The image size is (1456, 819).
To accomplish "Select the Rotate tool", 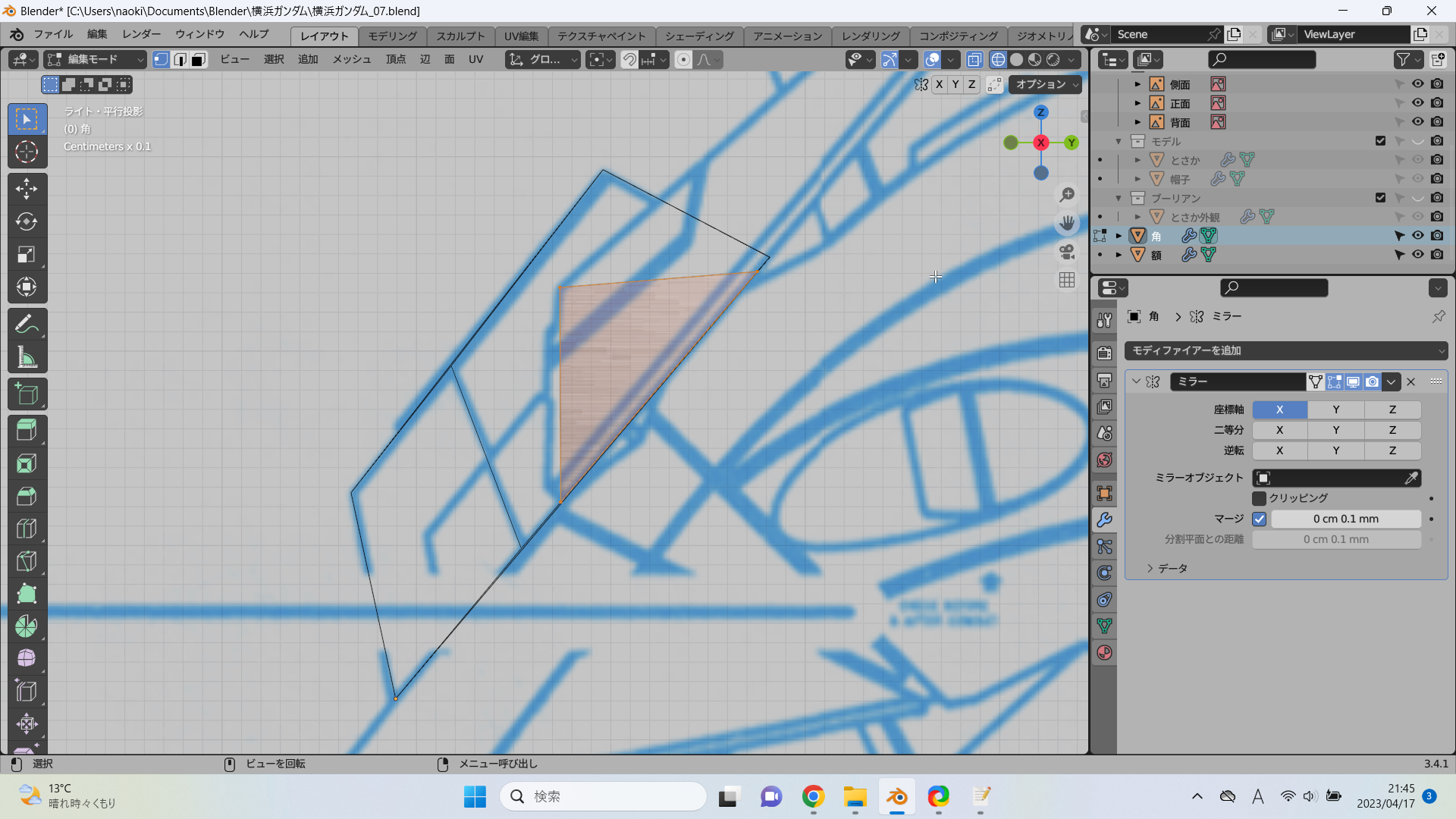I will [x=27, y=221].
